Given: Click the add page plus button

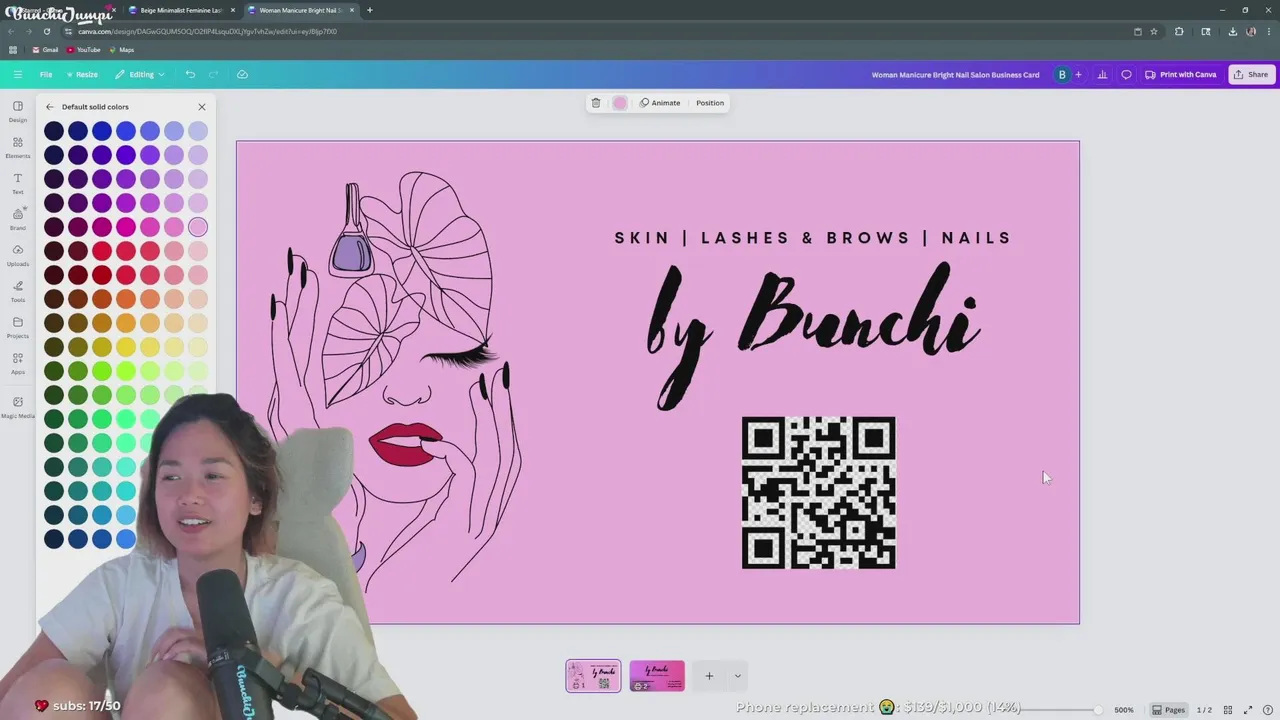Looking at the screenshot, I should [709, 676].
